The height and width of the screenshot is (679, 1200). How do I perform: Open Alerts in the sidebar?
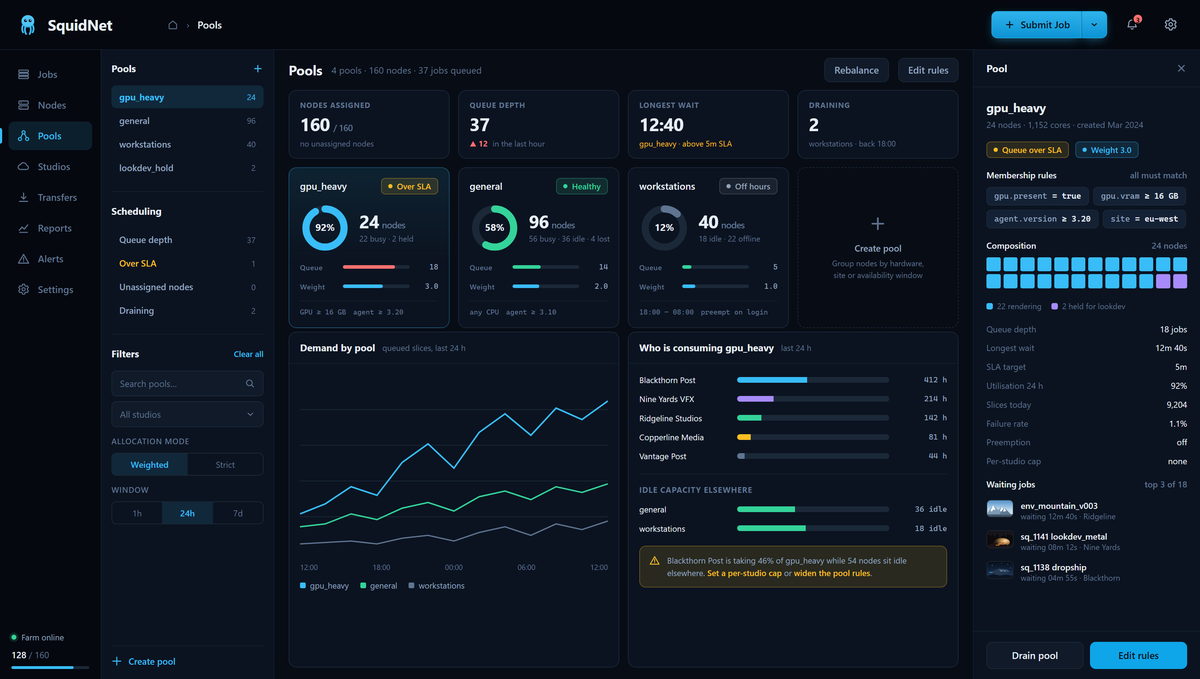tap(50, 259)
